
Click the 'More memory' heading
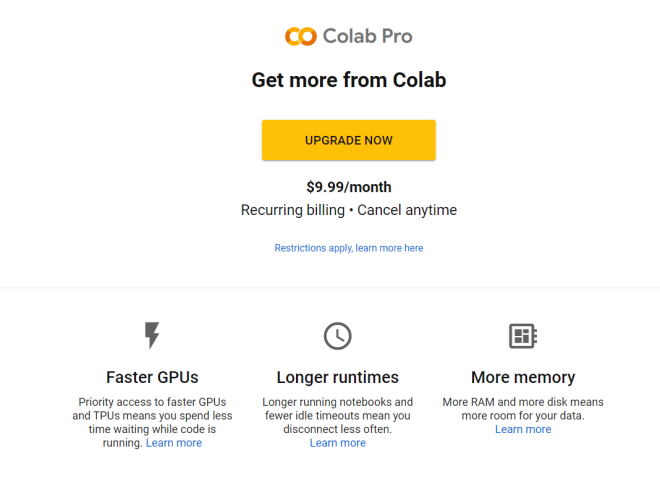(x=523, y=377)
